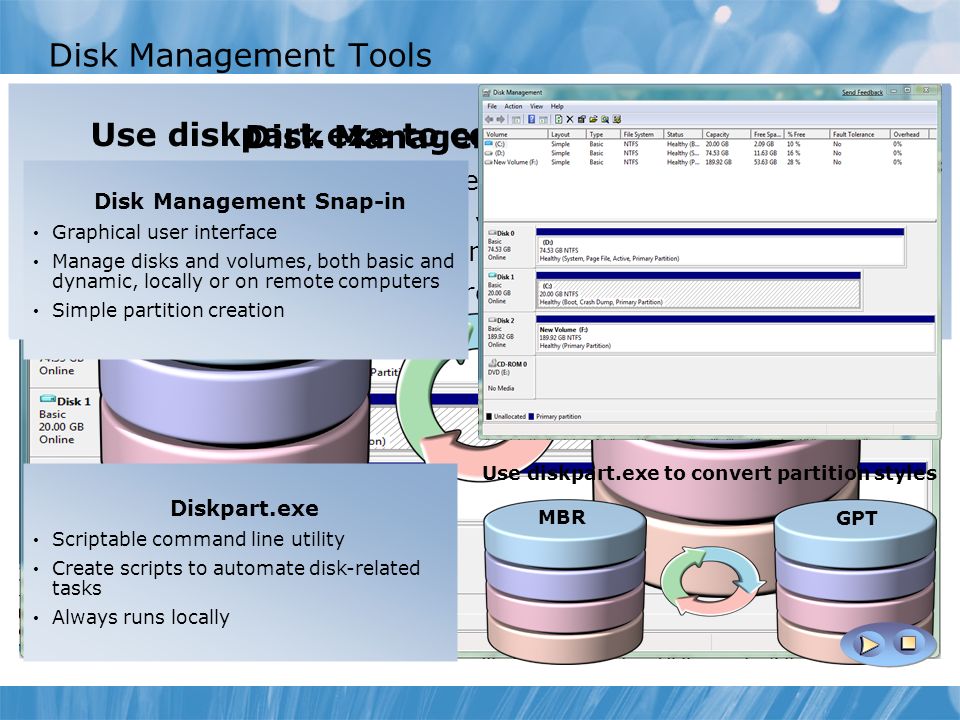The image size is (960, 720).
Task: Sort by the Status column header
Action: coord(682,134)
